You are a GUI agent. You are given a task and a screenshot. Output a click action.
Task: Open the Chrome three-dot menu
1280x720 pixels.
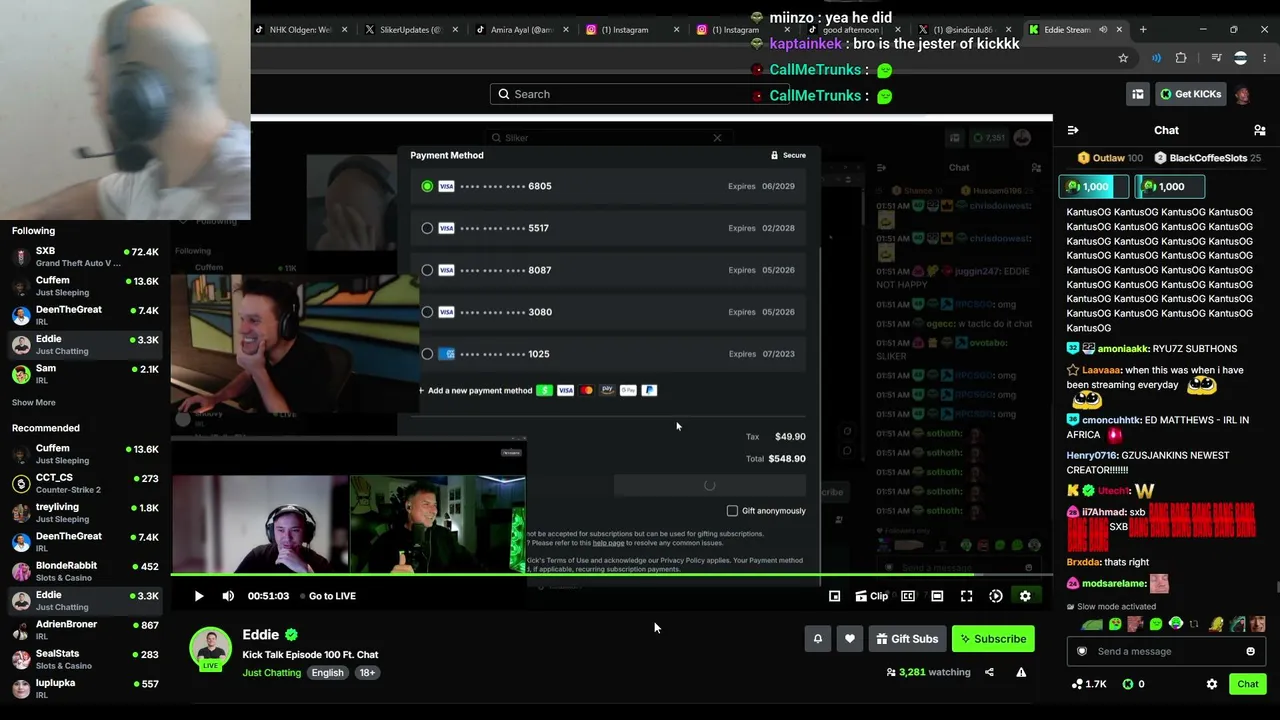tap(1265, 58)
